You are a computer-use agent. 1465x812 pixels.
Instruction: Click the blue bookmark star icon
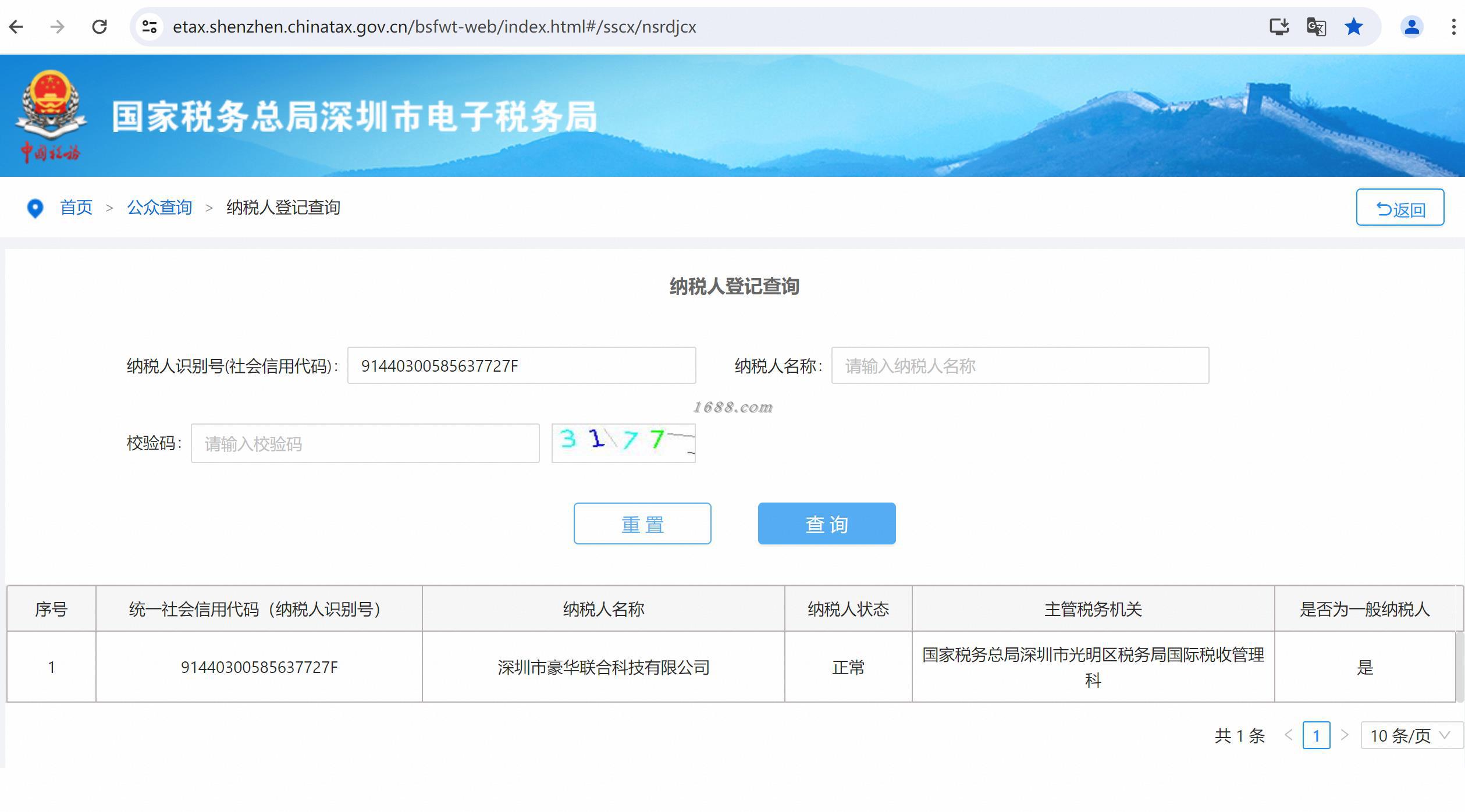click(1354, 27)
